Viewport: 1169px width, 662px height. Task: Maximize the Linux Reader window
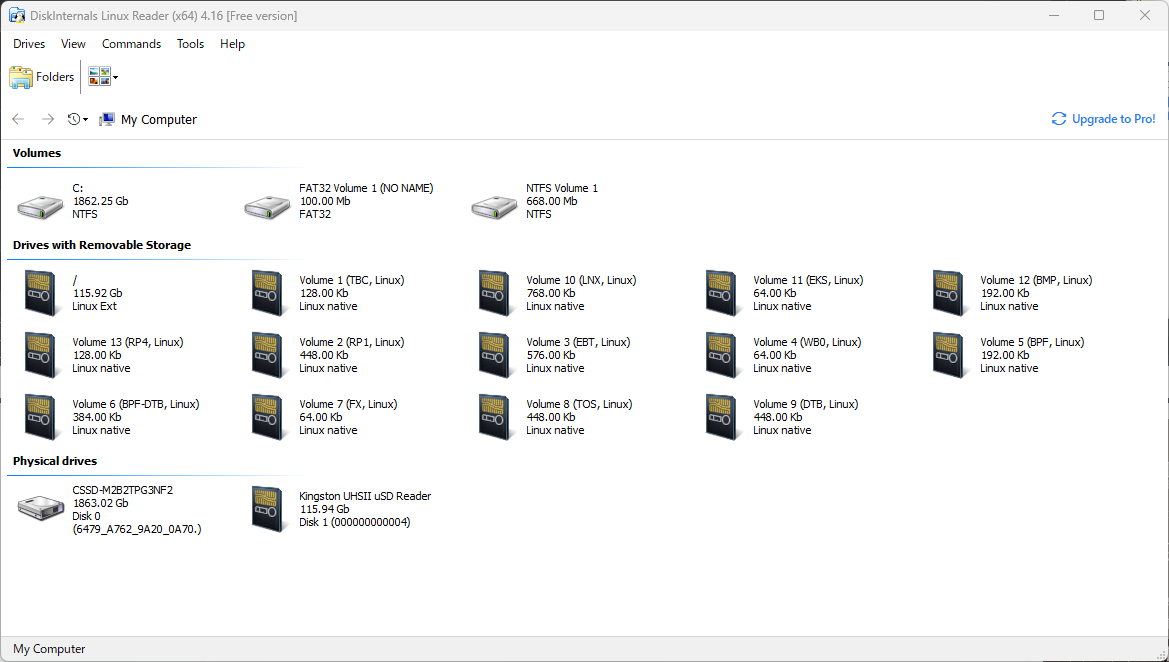click(x=1099, y=15)
